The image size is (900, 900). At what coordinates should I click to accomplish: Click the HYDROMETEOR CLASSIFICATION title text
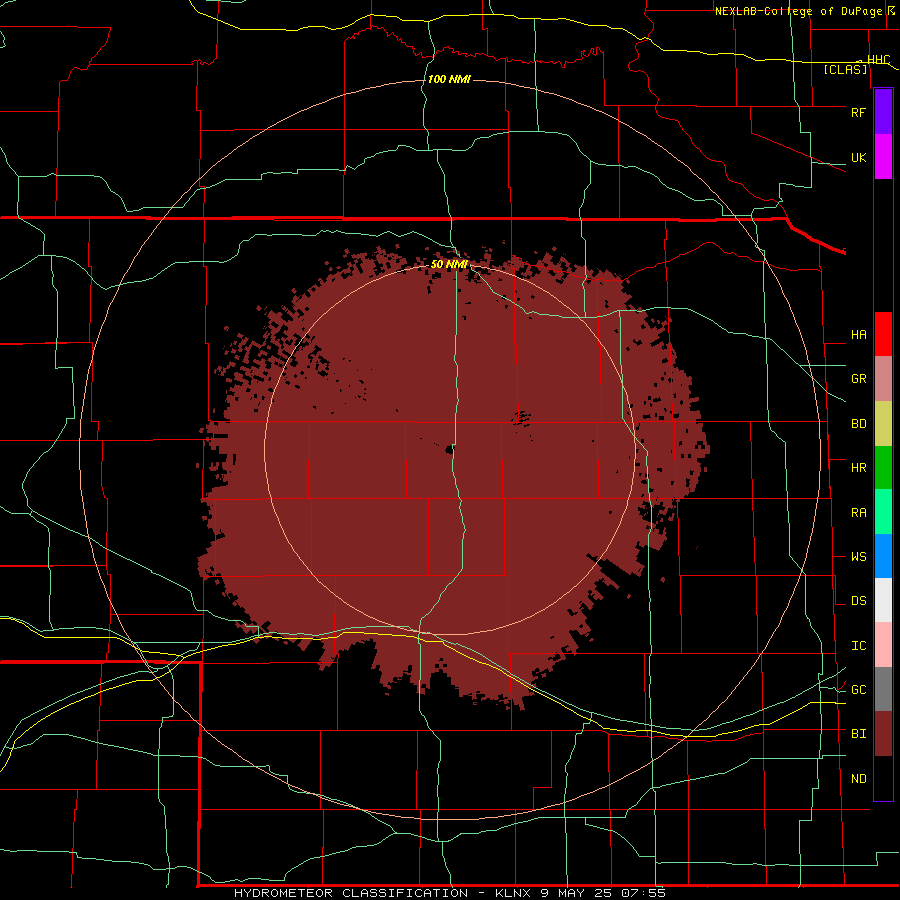351,893
